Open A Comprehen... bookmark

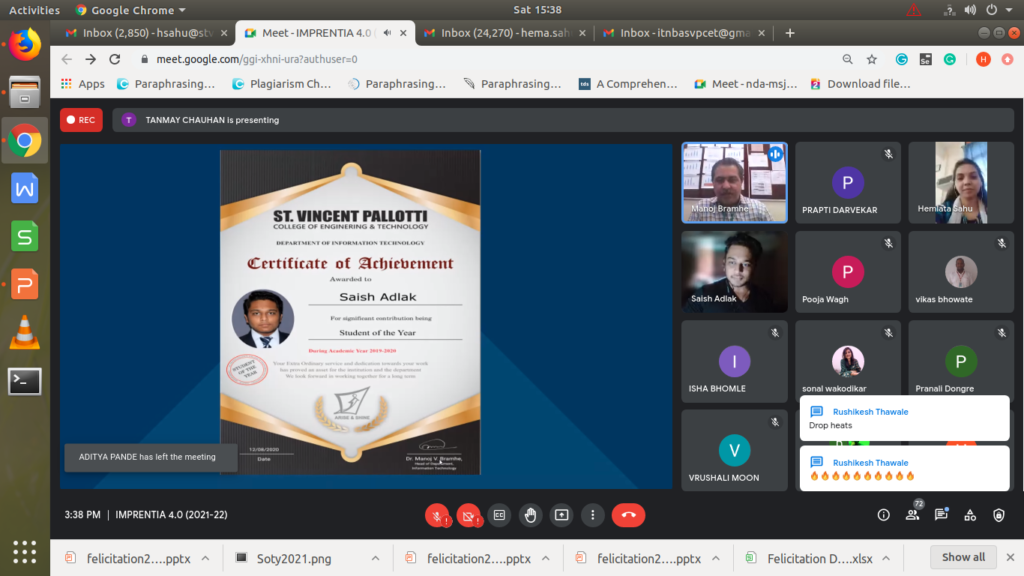tap(628, 84)
